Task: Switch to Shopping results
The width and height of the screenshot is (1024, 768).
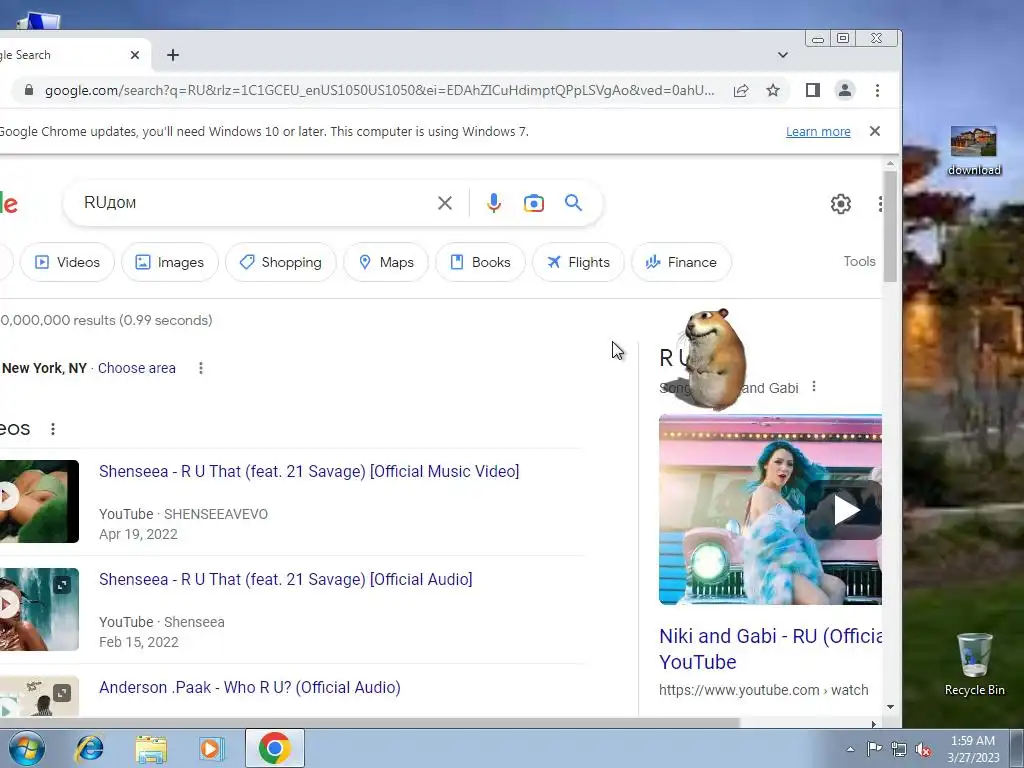Action: [281, 263]
